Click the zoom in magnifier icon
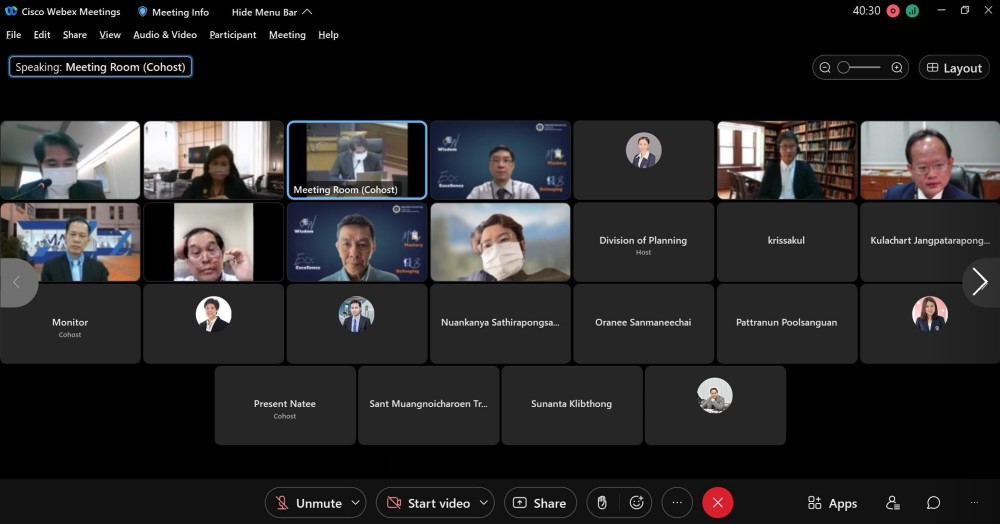The height and width of the screenshot is (524, 1000). [897, 68]
